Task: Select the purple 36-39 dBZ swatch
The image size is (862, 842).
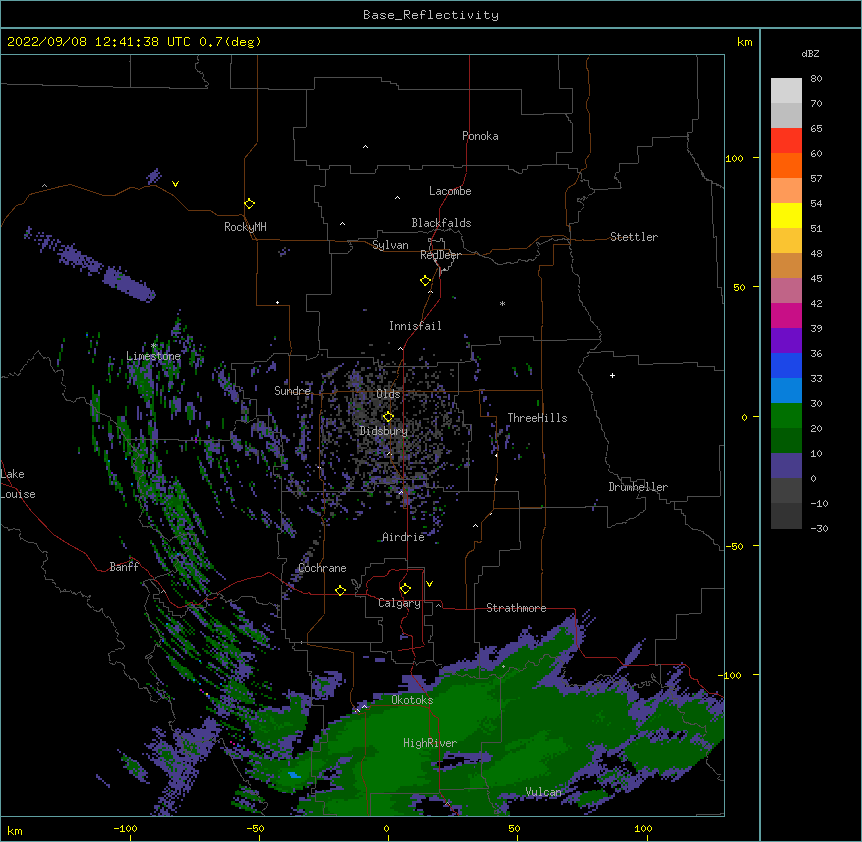Action: click(x=786, y=341)
